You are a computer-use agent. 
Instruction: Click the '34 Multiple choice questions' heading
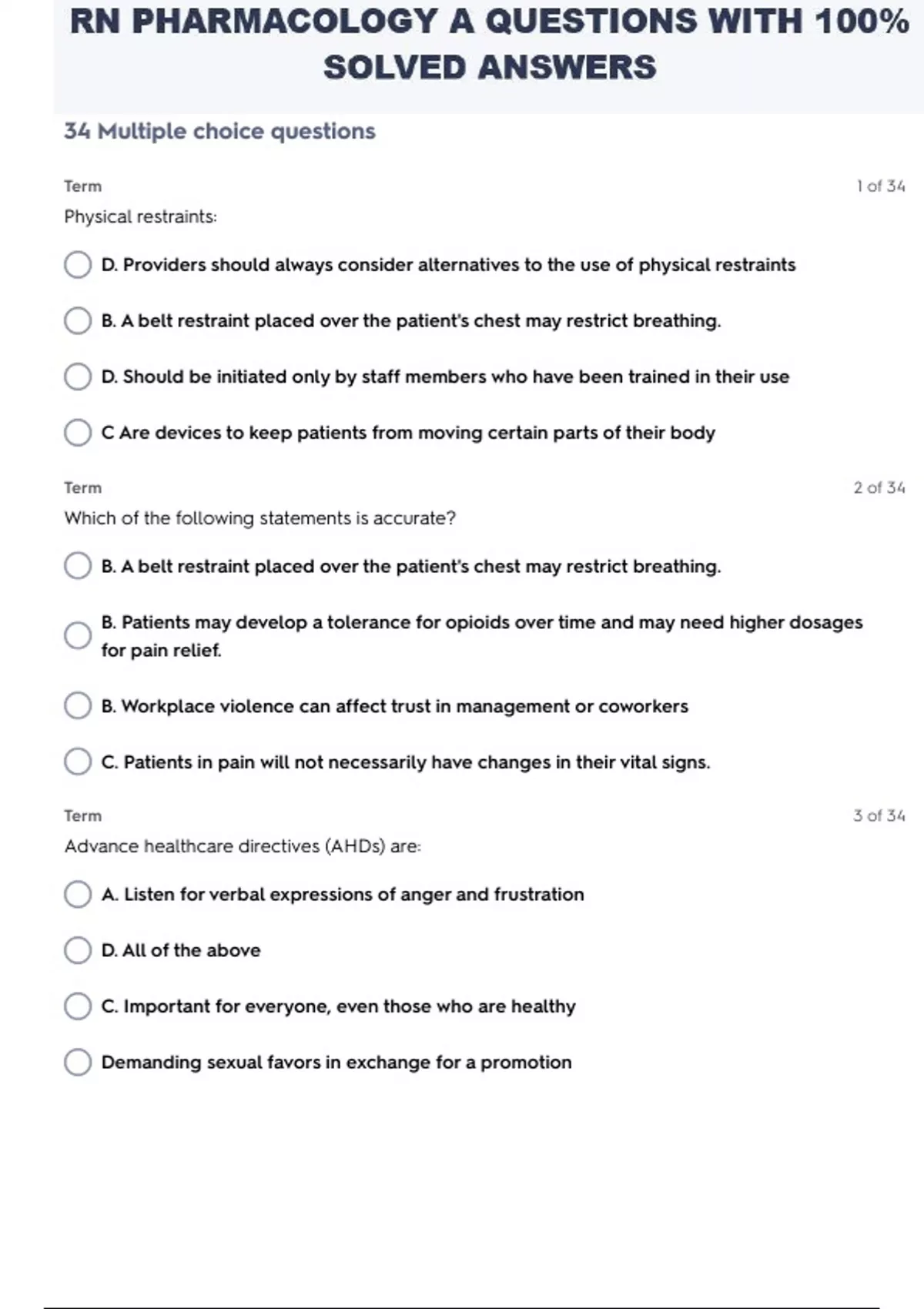(219, 132)
